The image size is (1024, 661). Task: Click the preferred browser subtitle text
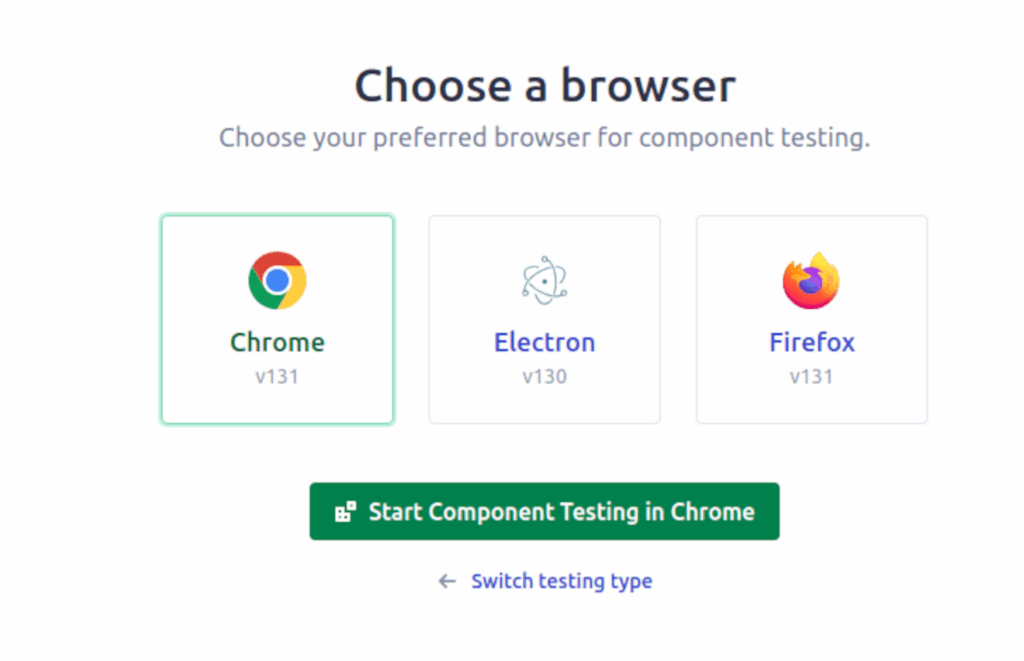click(x=544, y=137)
